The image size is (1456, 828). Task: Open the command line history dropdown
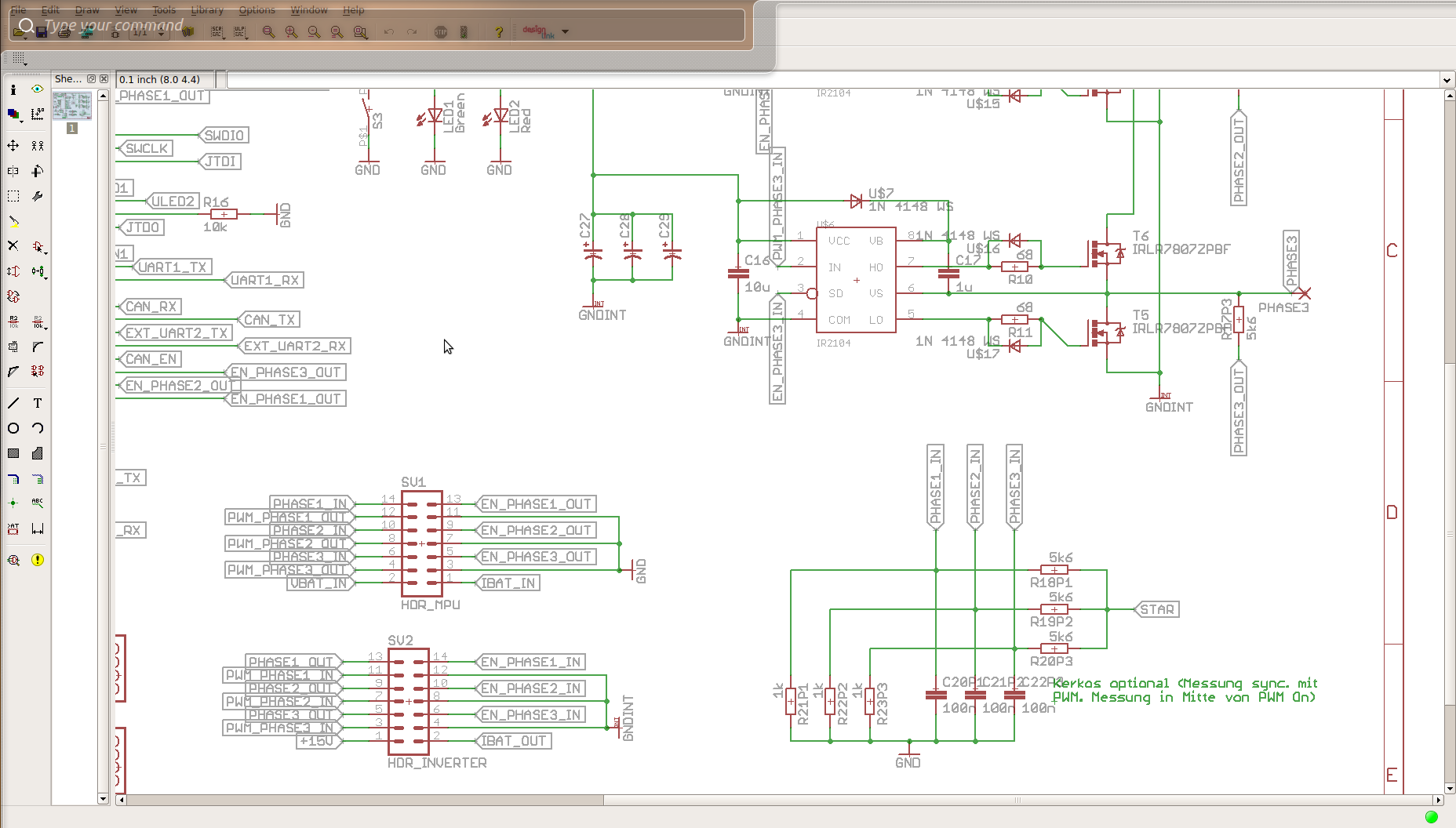point(1447,80)
